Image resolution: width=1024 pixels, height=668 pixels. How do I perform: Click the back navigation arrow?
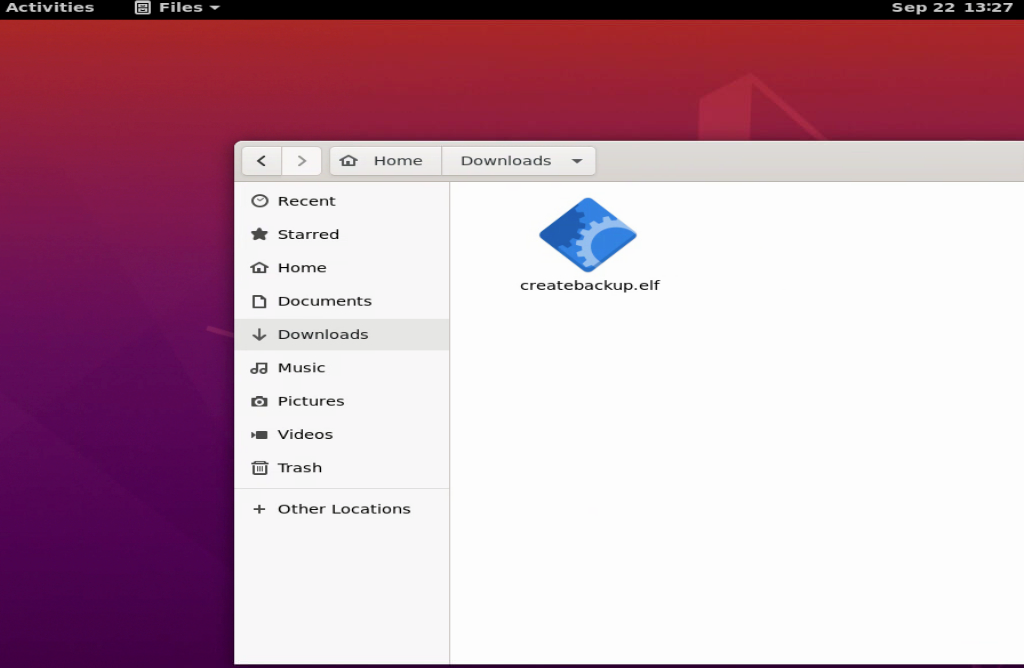(x=261, y=161)
